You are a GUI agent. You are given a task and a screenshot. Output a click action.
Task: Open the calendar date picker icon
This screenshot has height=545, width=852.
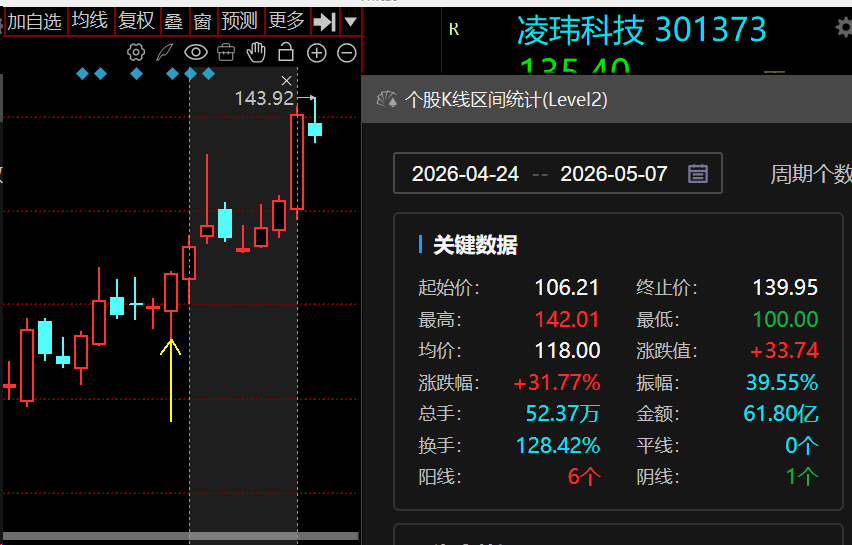tap(698, 173)
